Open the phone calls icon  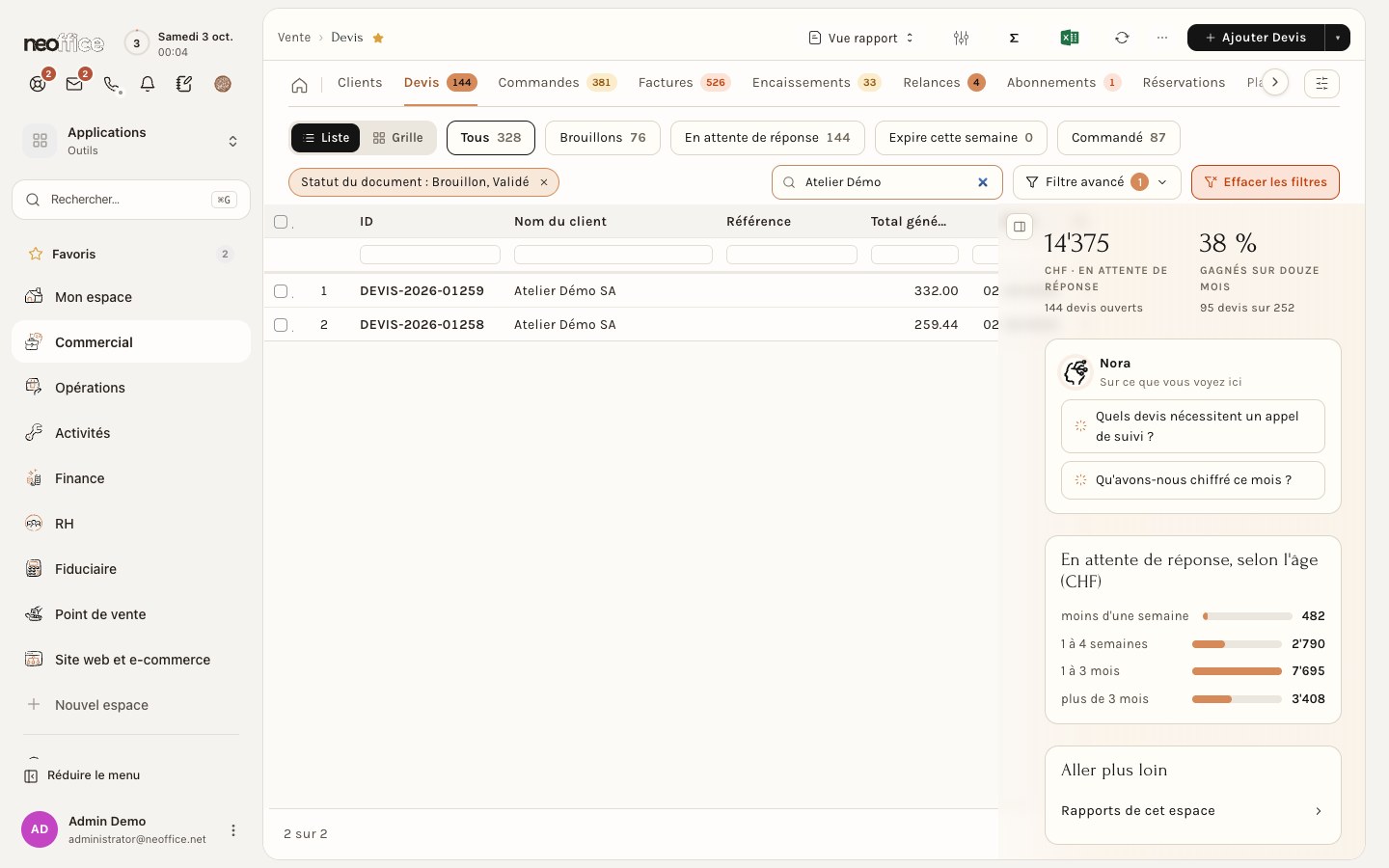click(112, 84)
